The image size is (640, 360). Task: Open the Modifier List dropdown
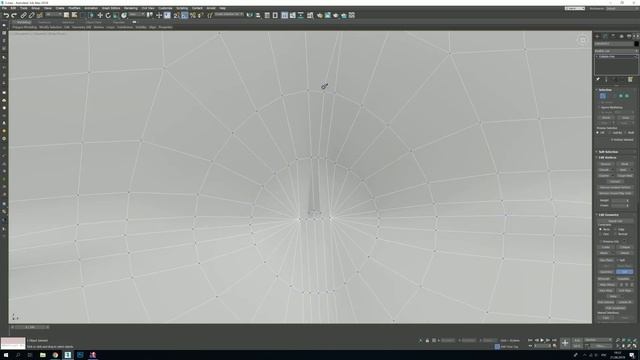pyautogui.click(x=616, y=51)
